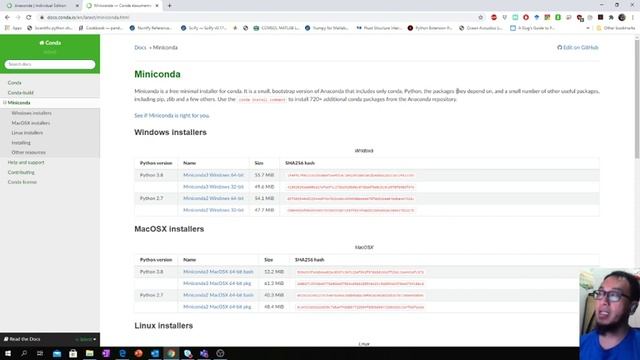Open Contributing in sidebar
640x360 pixels.
[21, 172]
